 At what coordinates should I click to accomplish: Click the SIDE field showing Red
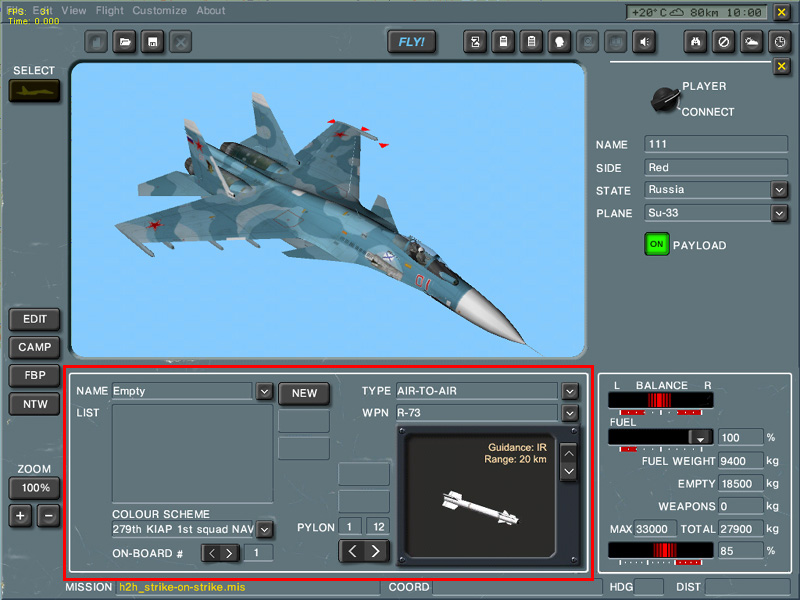point(716,167)
